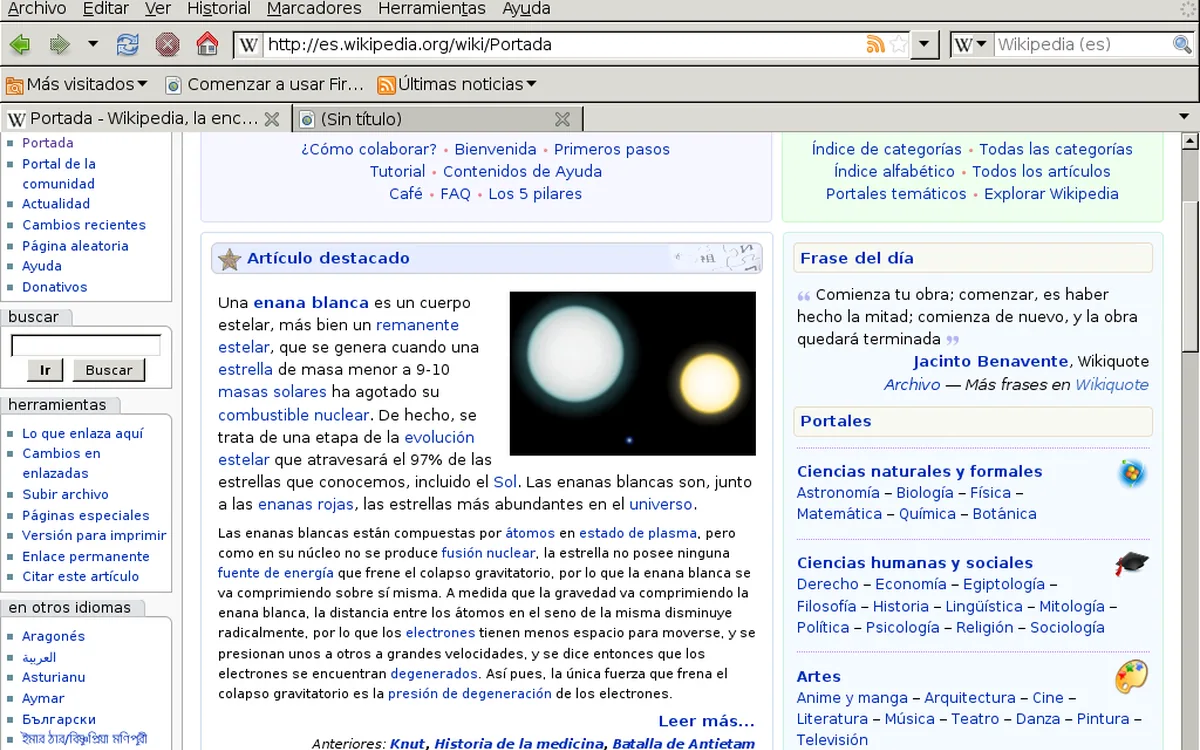Image resolution: width=1200 pixels, height=750 pixels.
Task: Click the Artículo destacado star icon
Action: tap(230, 259)
